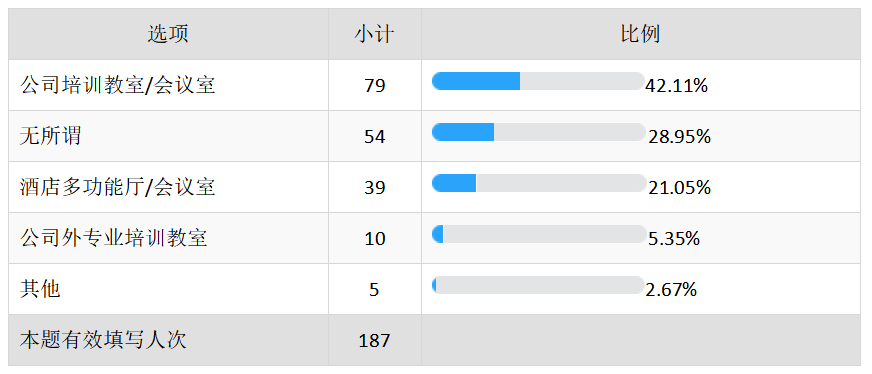Click the 本题有效填写人次 footer label
Image resolution: width=872 pixels, height=374 pixels.
coord(103,340)
